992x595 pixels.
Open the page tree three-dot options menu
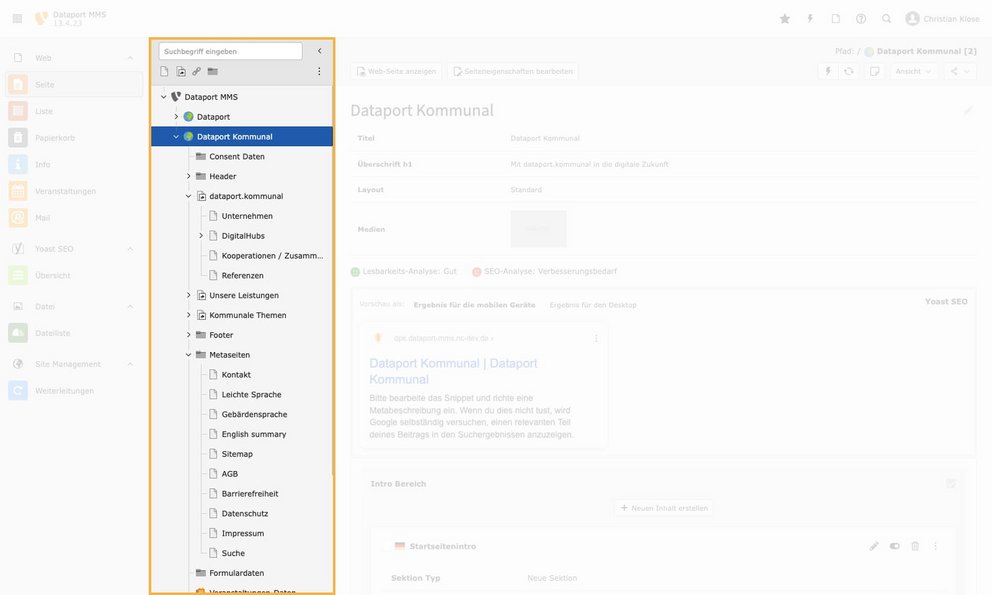[319, 72]
